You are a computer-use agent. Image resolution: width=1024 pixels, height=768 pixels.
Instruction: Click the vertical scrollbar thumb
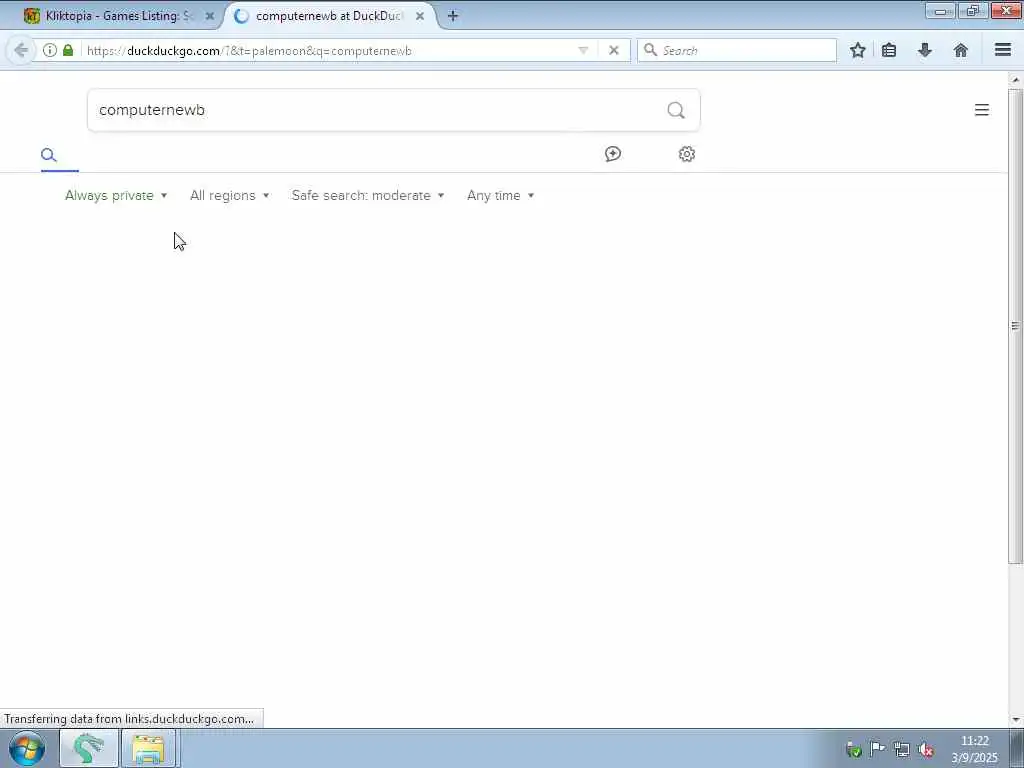point(1016,325)
